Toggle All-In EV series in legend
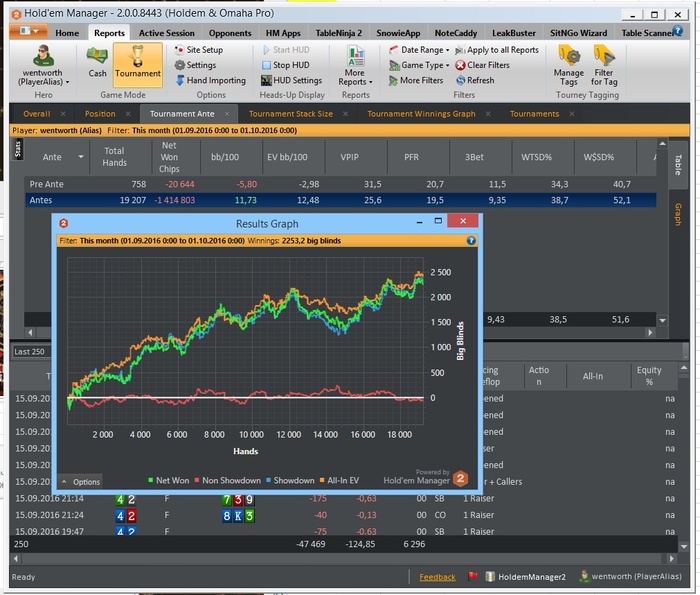Screen dimensions: 700x595 [340, 480]
